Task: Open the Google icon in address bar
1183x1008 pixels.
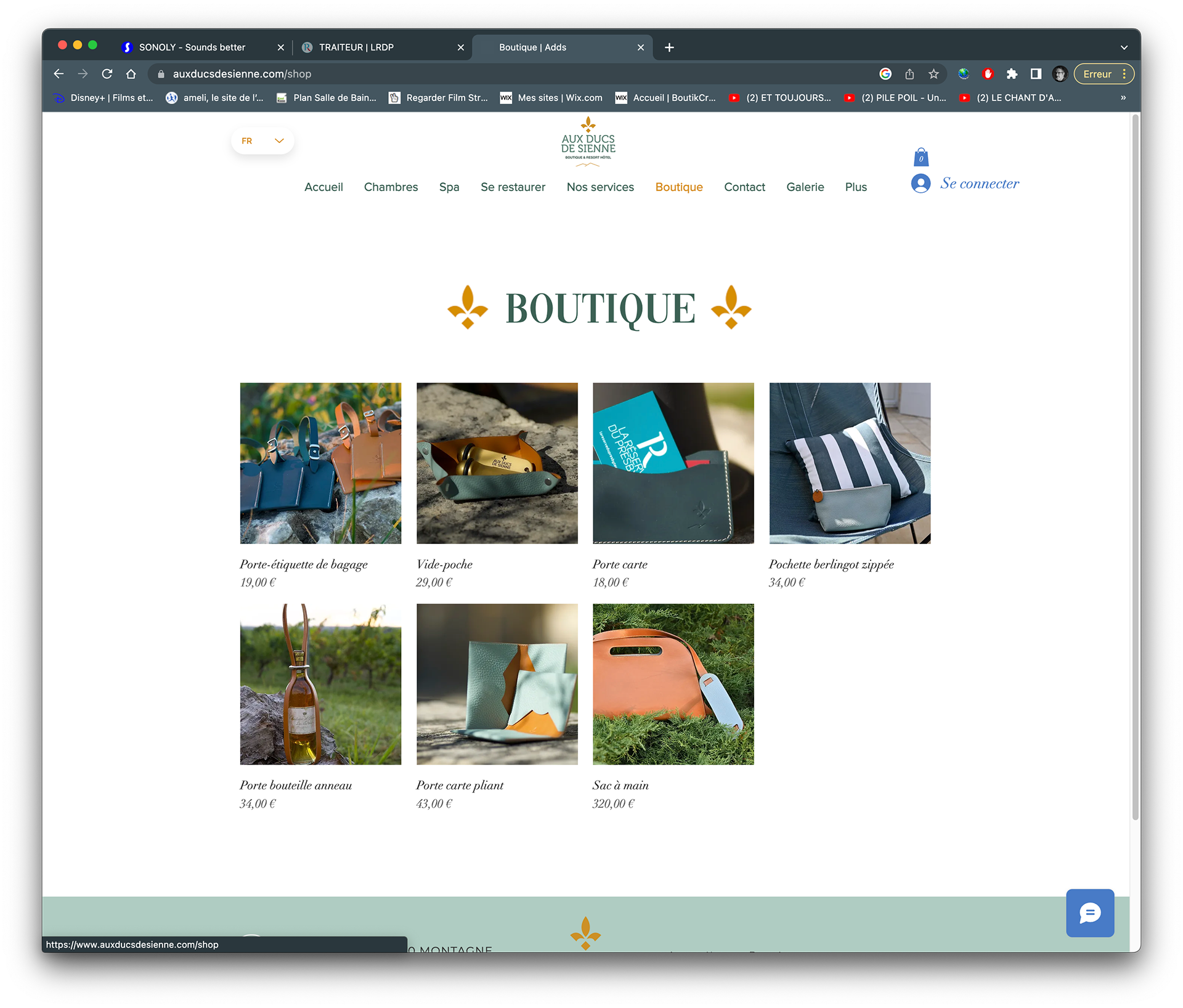Action: pyautogui.click(x=885, y=74)
